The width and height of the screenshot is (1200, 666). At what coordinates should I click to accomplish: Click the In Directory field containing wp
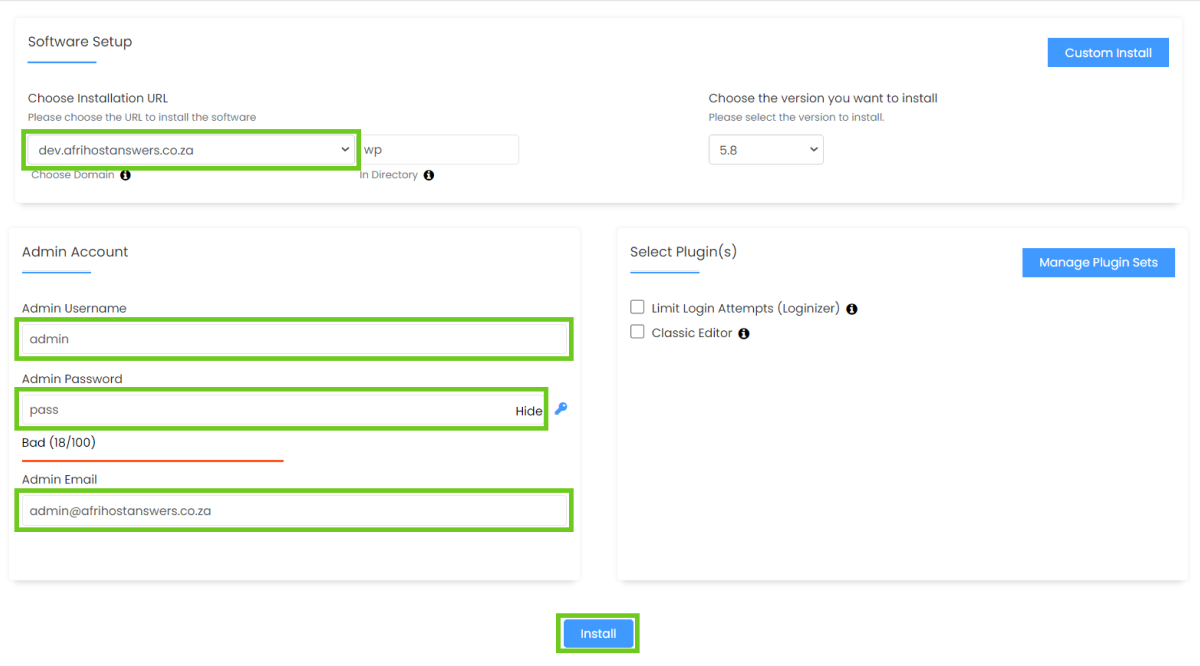point(440,150)
